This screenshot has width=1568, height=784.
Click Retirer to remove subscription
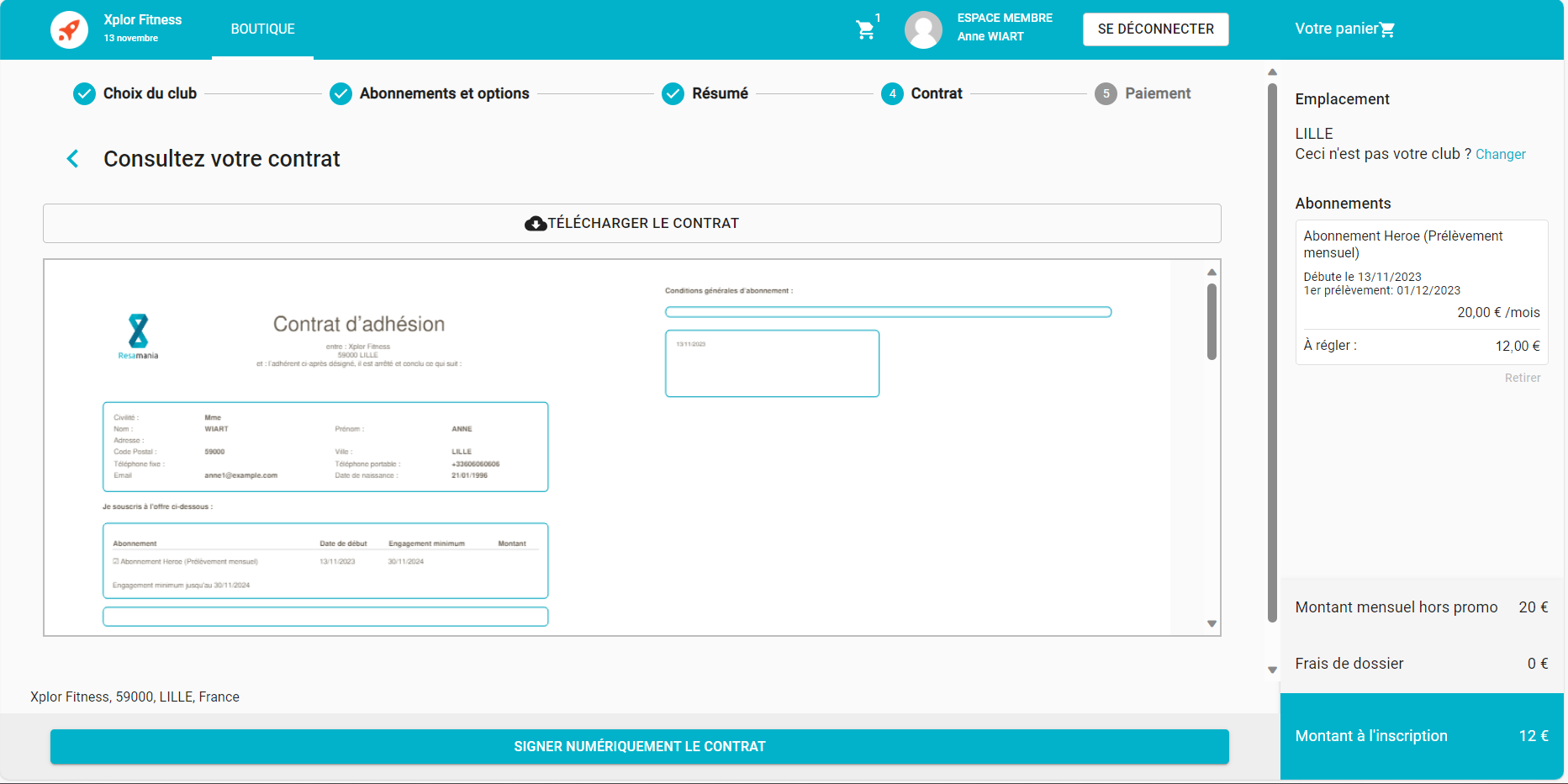(1523, 378)
